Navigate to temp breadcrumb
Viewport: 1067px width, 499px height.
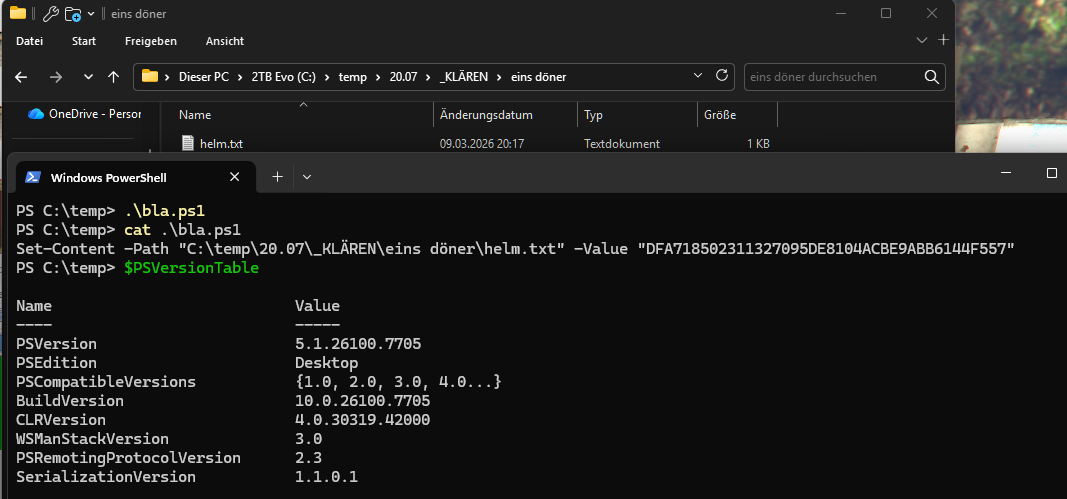(x=352, y=77)
